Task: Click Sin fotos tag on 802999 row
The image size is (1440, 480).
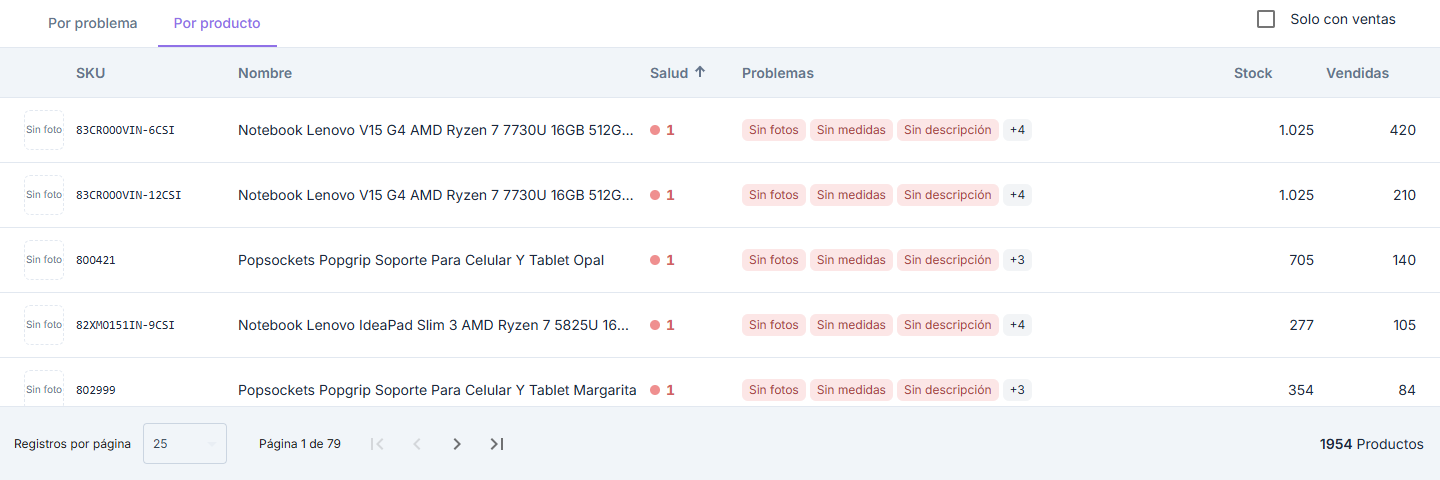Action: pos(774,390)
